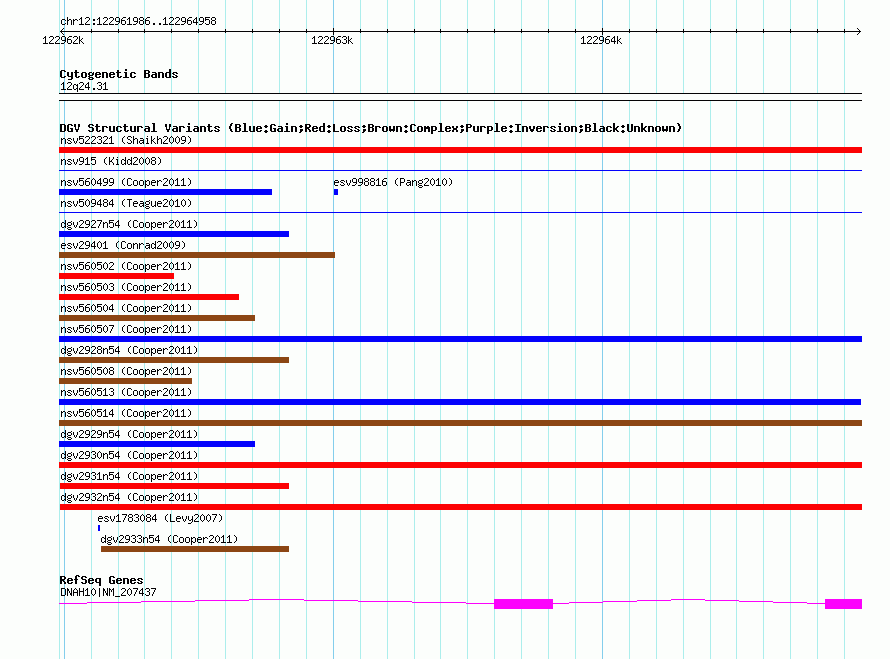Click the nsv560504 (Cooper2011) label
The width and height of the screenshot is (890, 659).
[x=126, y=308]
